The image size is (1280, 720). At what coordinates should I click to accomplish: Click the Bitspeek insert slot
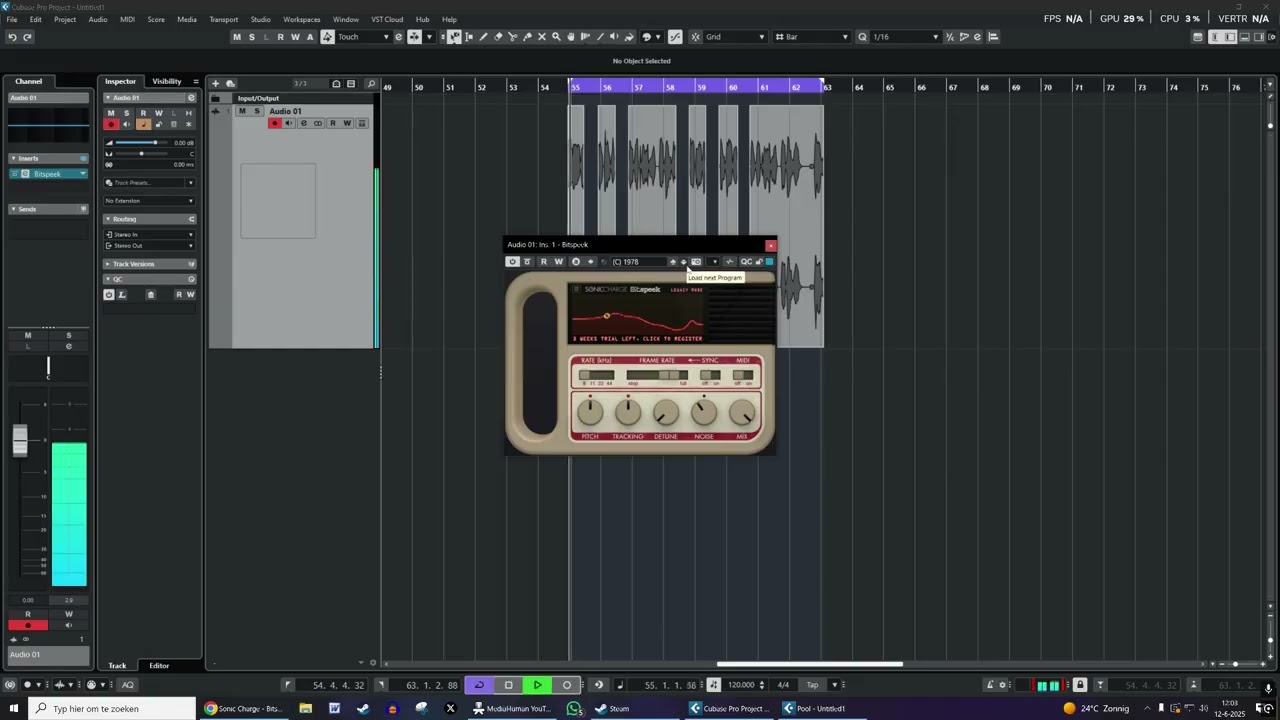(x=49, y=174)
